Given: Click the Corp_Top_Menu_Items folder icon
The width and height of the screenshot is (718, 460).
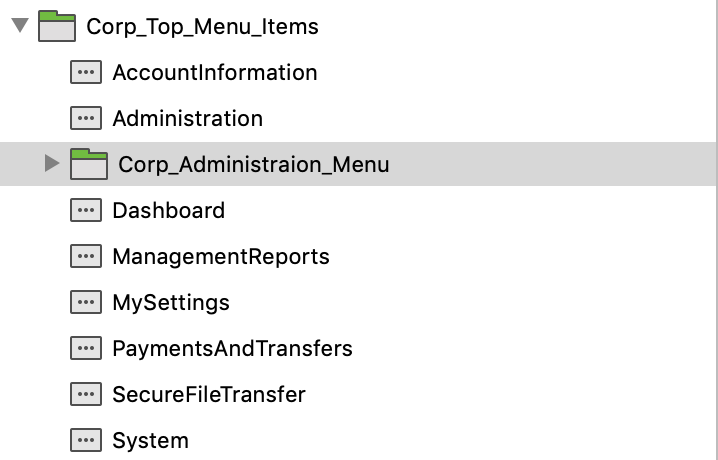Looking at the screenshot, I should pos(57,26).
